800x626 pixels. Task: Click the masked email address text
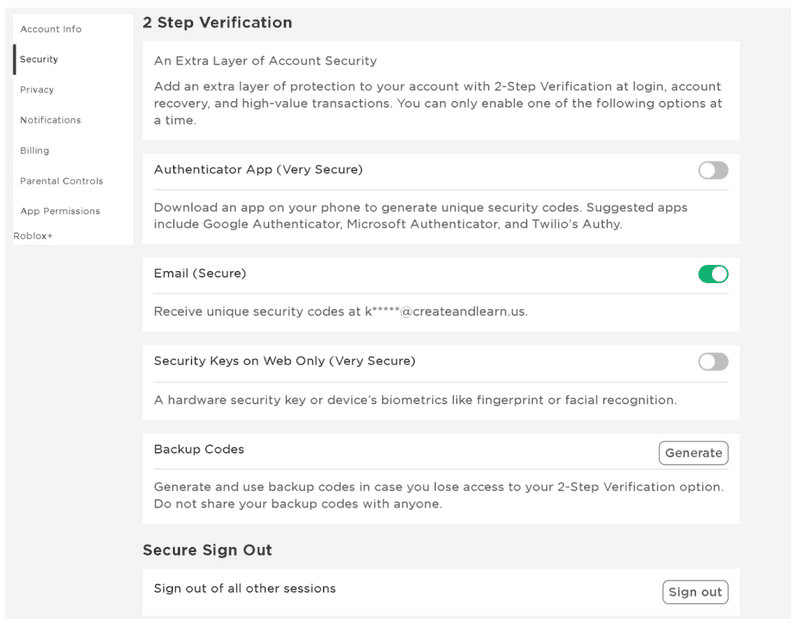pyautogui.click(x=445, y=311)
